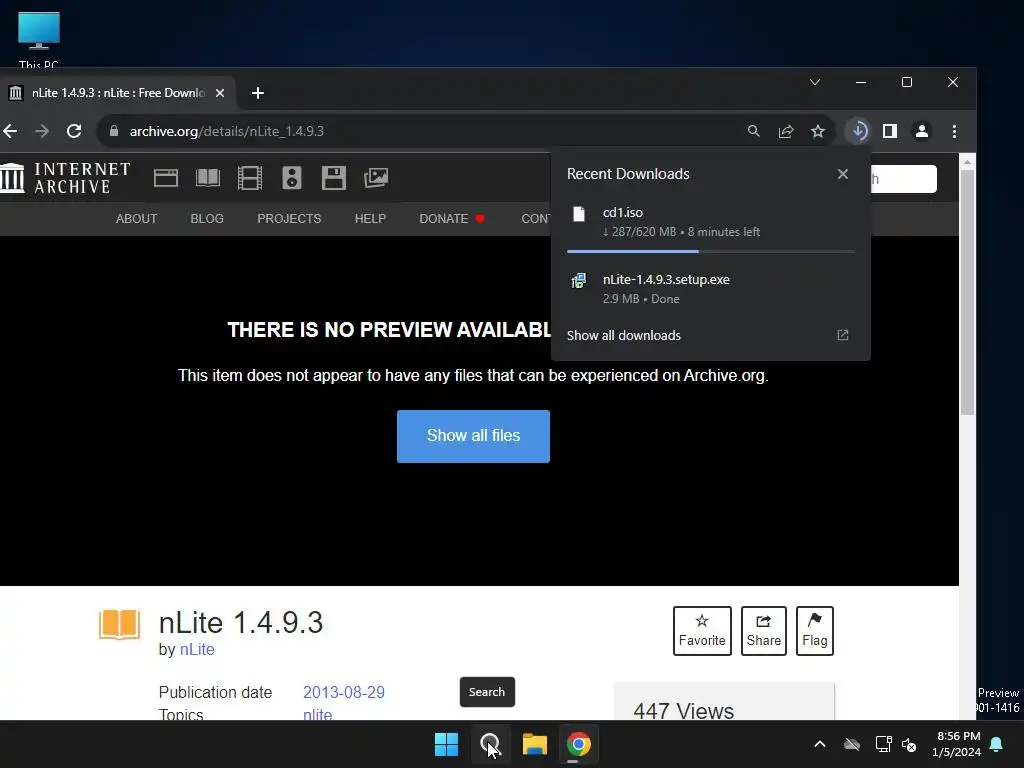Focus the address bar URL
The width and height of the screenshot is (1024, 768).
coord(227,131)
